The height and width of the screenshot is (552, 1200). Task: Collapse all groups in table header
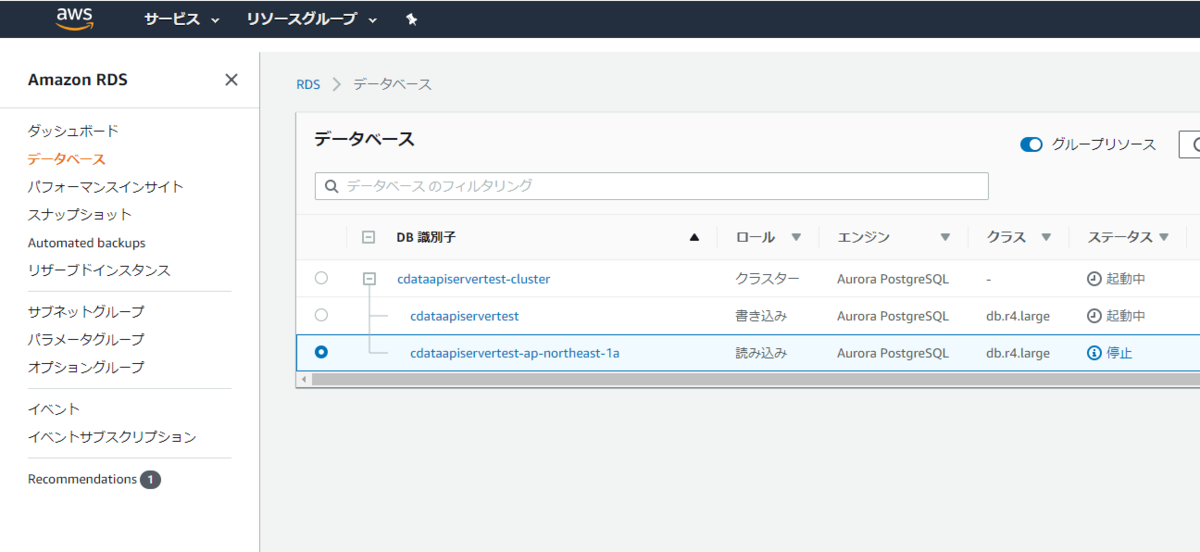pyautogui.click(x=368, y=238)
